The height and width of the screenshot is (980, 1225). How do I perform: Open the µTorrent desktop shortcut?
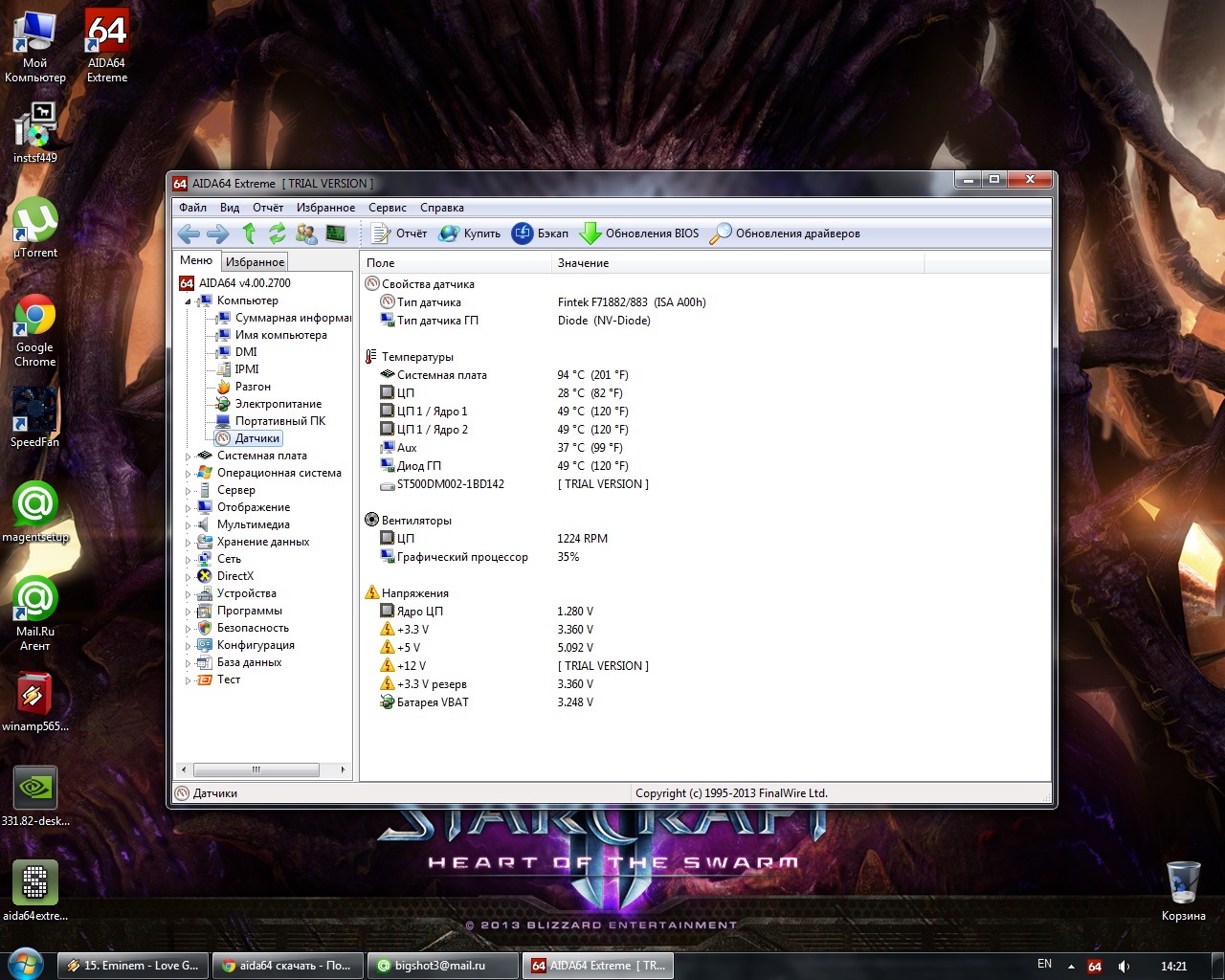pos(35,228)
